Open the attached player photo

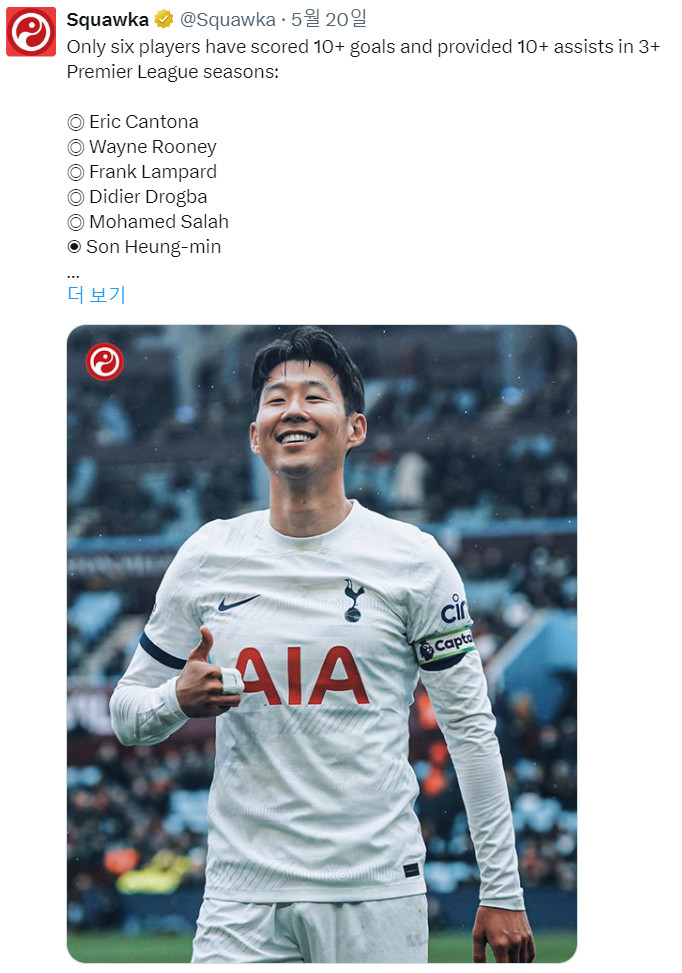point(321,643)
